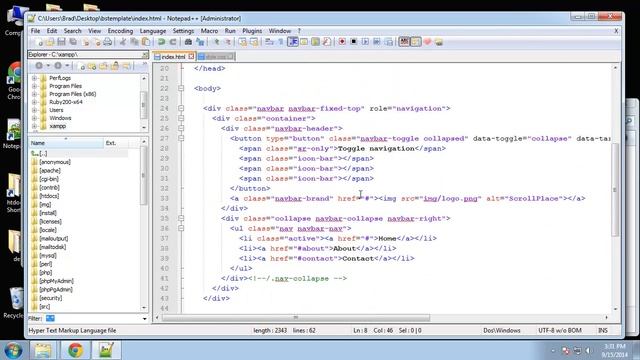This screenshot has width=640, height=360.
Task: Collapse the fold marker at line 35
Action: point(181,218)
